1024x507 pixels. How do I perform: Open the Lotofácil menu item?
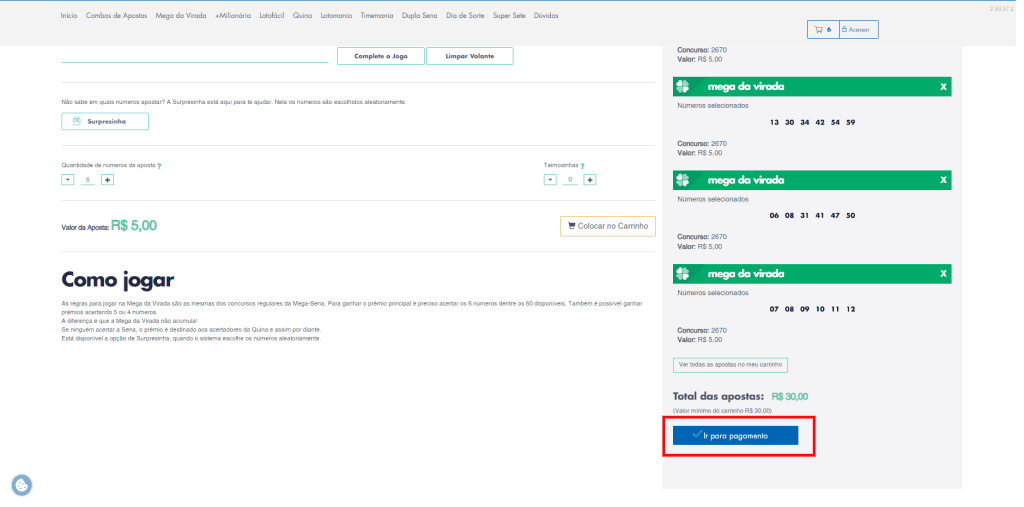[271, 16]
